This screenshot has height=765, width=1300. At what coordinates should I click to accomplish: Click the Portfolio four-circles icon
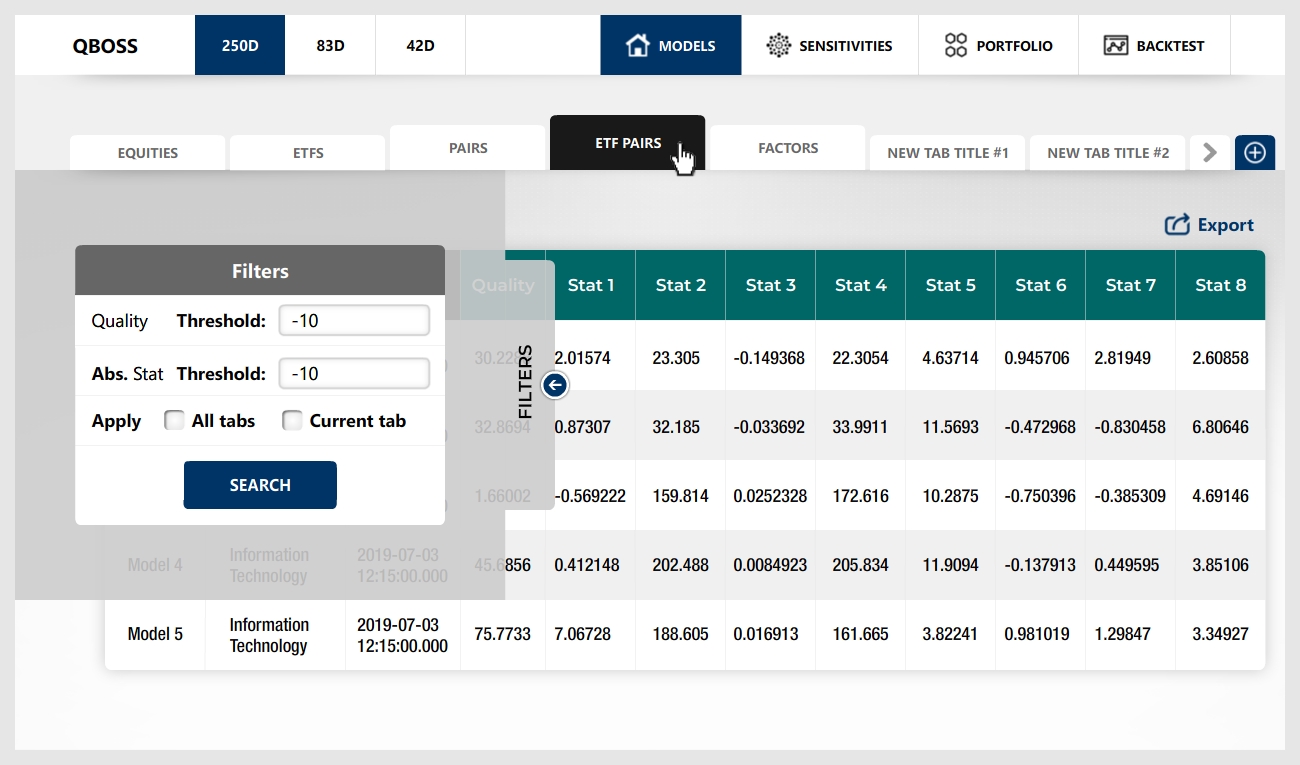956,45
